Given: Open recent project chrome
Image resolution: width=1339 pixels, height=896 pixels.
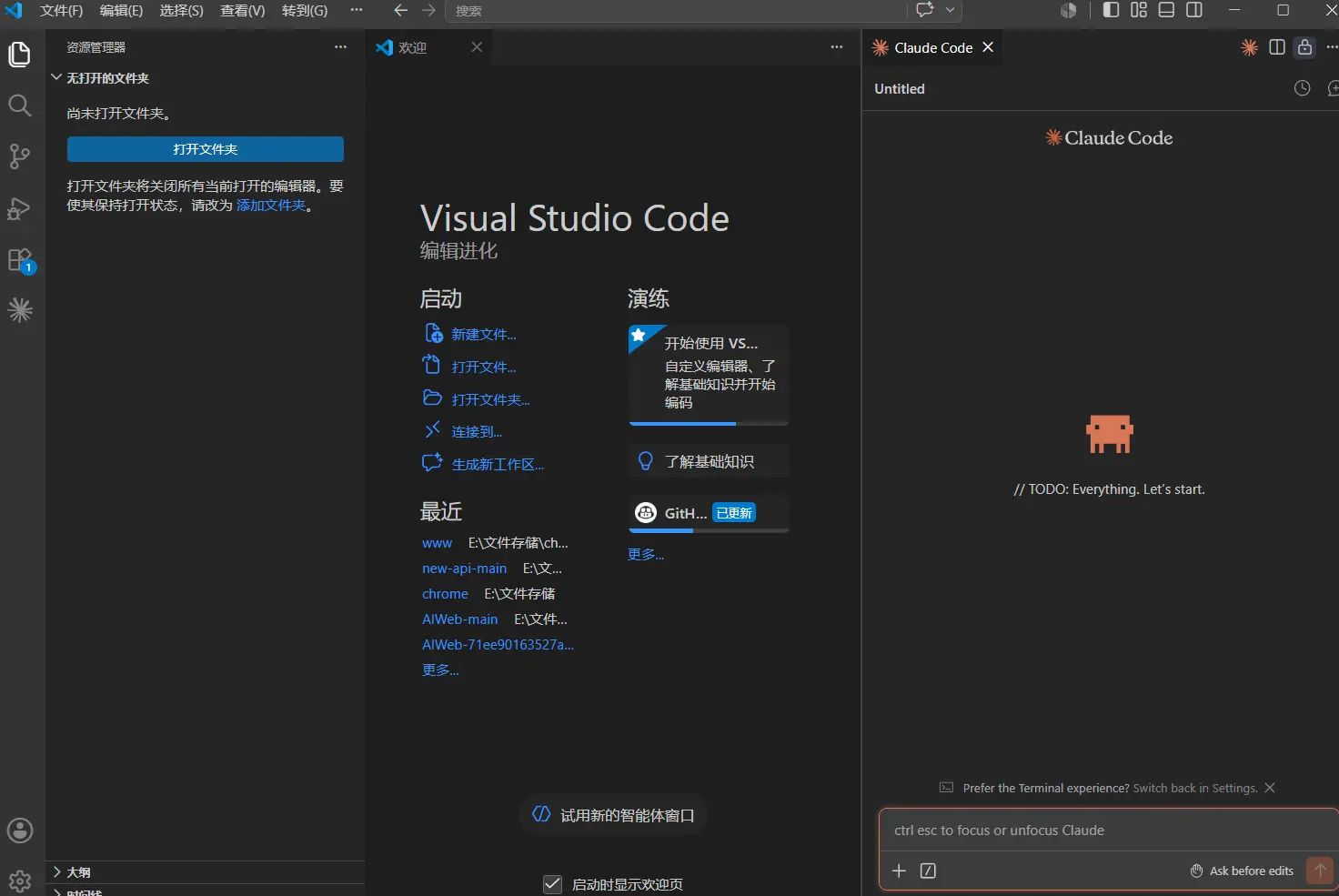Looking at the screenshot, I should [x=445, y=594].
